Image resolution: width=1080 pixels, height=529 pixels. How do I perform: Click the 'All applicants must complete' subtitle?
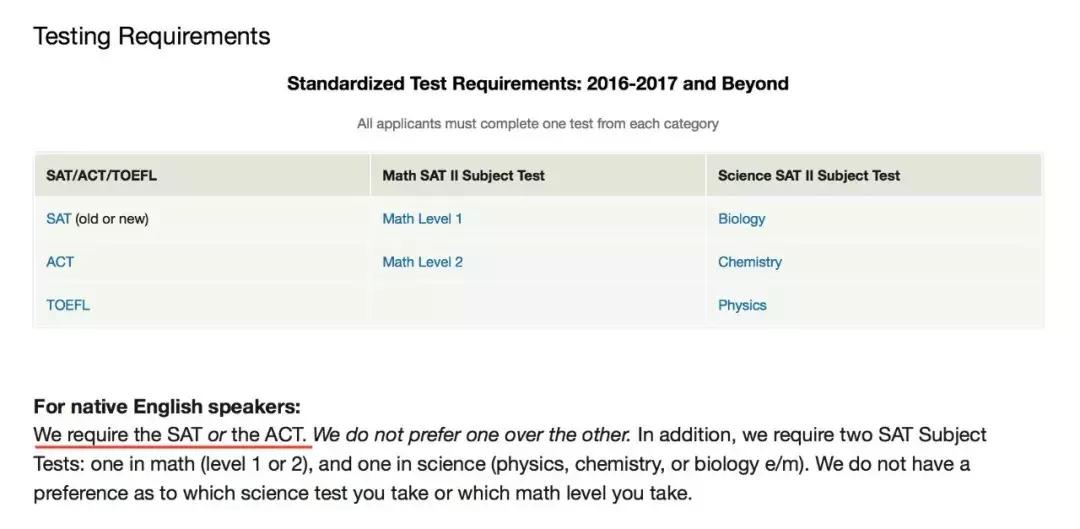538,124
